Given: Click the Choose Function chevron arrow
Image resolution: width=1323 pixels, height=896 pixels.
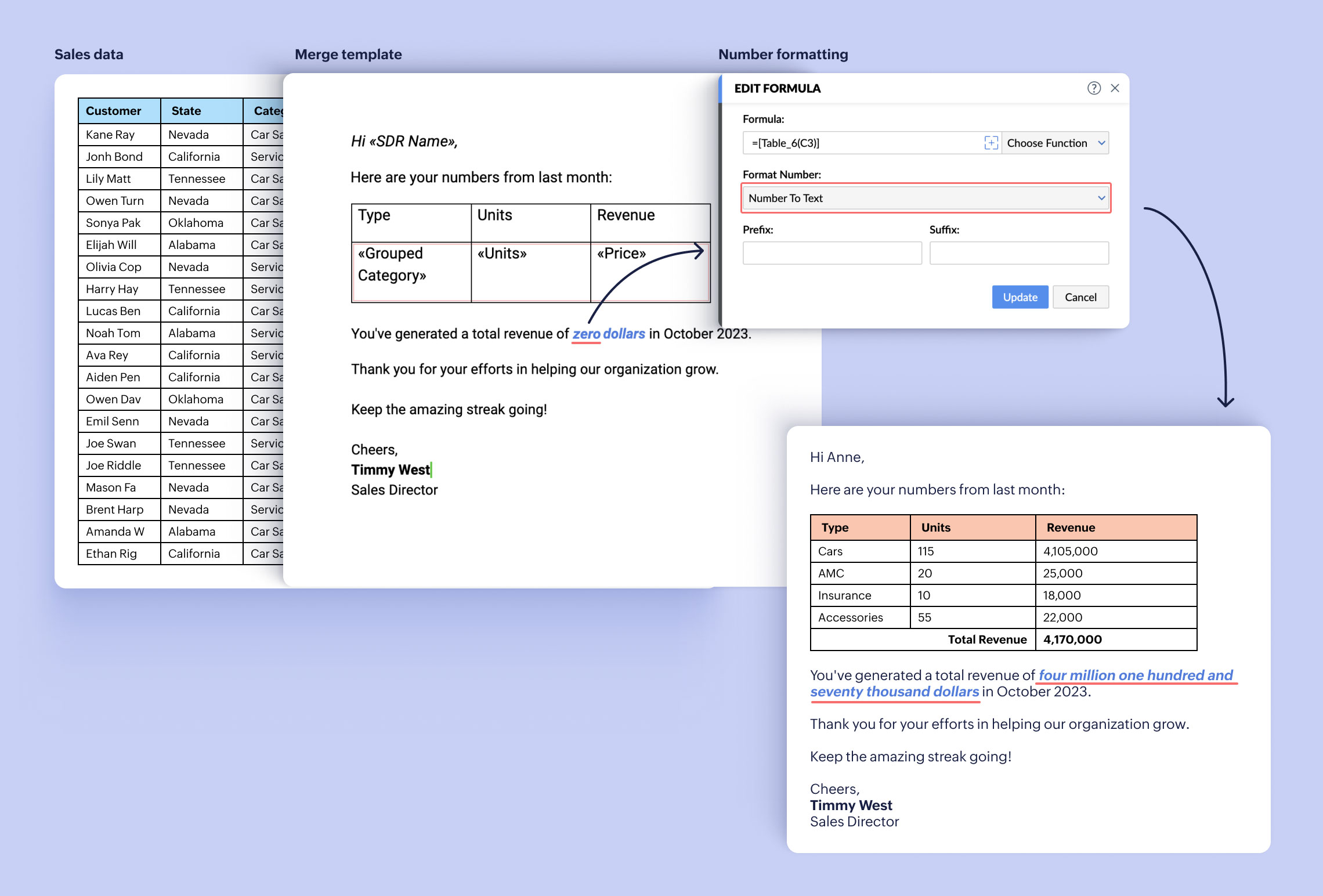Looking at the screenshot, I should tap(1101, 143).
